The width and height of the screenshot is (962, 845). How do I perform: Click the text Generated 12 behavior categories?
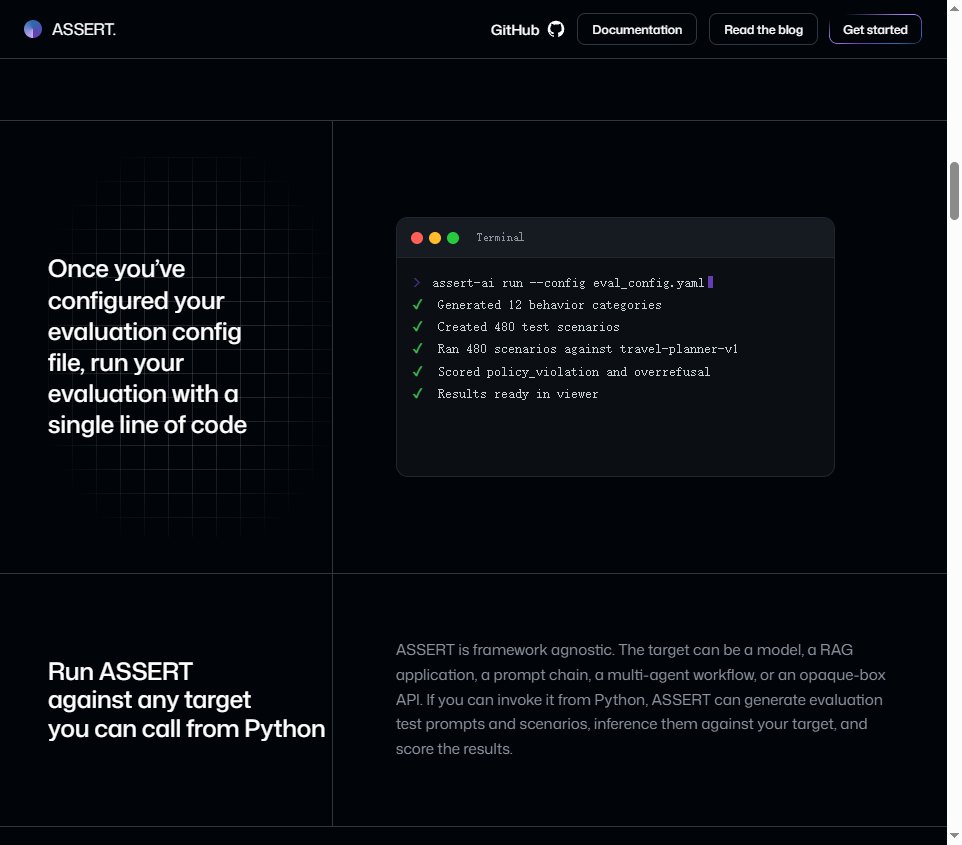tap(549, 305)
